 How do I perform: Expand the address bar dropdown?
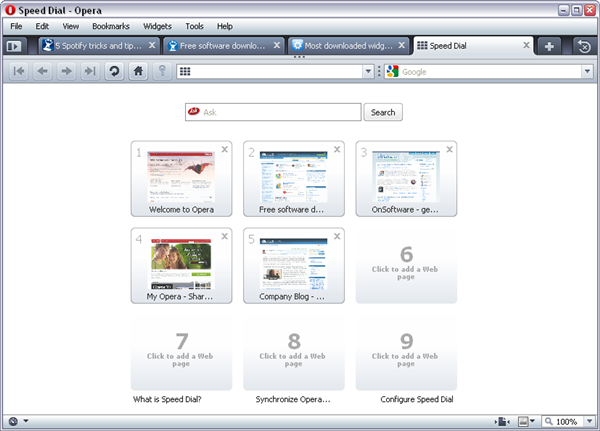[368, 72]
